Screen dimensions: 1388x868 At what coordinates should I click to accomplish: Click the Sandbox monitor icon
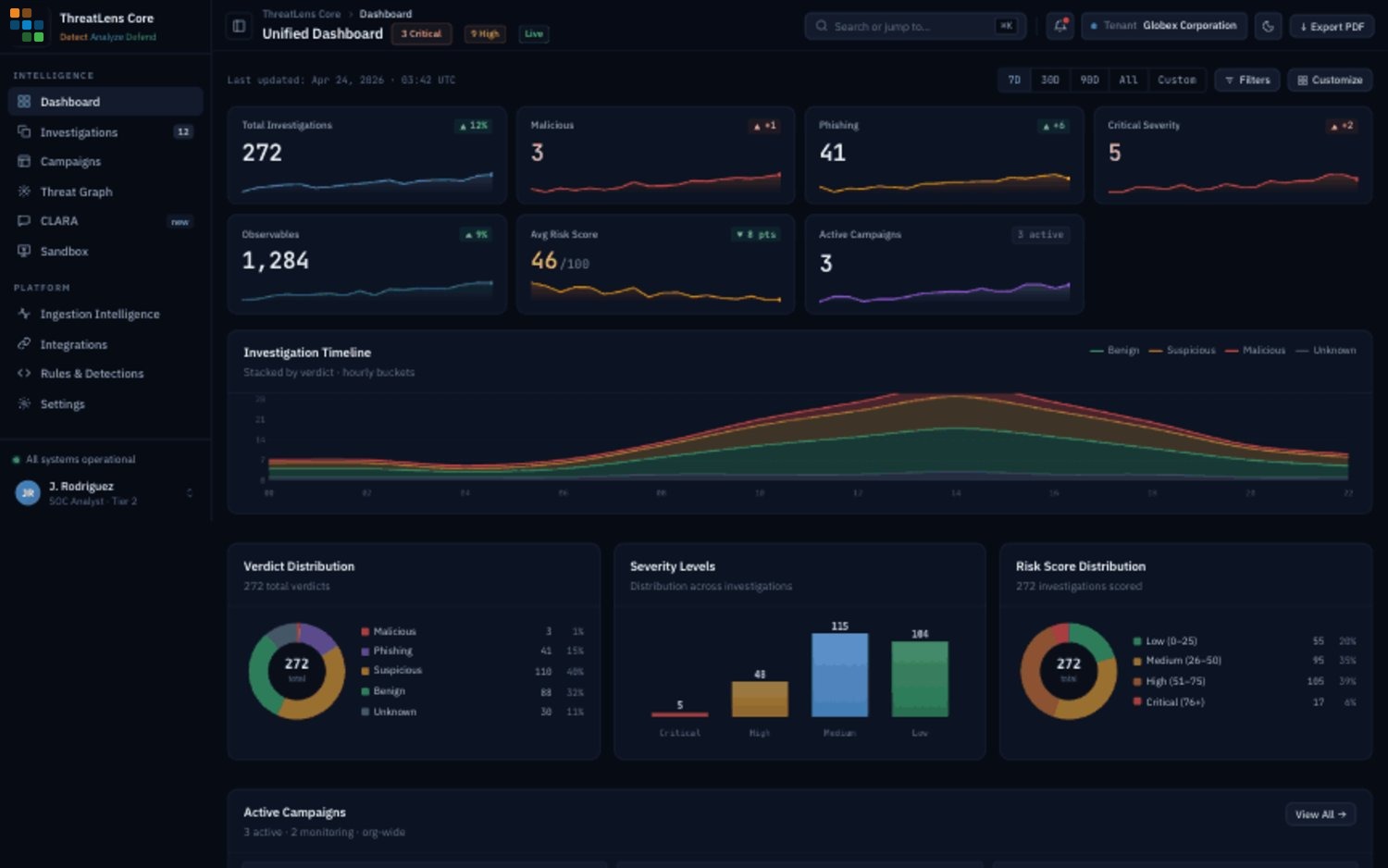click(x=24, y=252)
